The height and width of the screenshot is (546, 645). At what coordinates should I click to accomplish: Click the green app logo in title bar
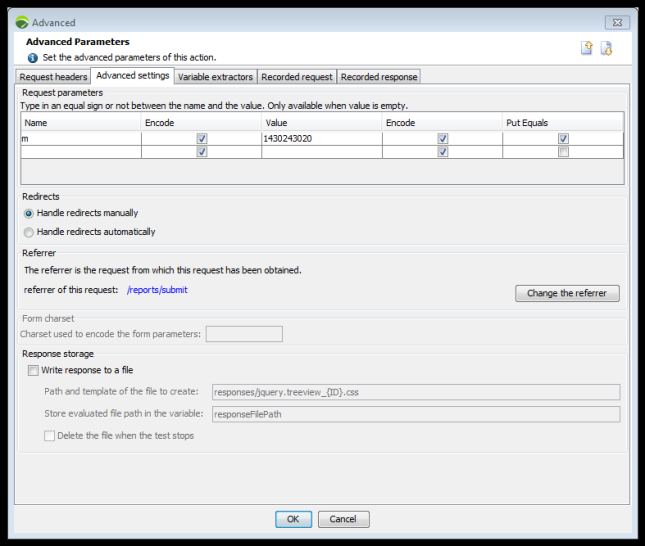[22, 22]
